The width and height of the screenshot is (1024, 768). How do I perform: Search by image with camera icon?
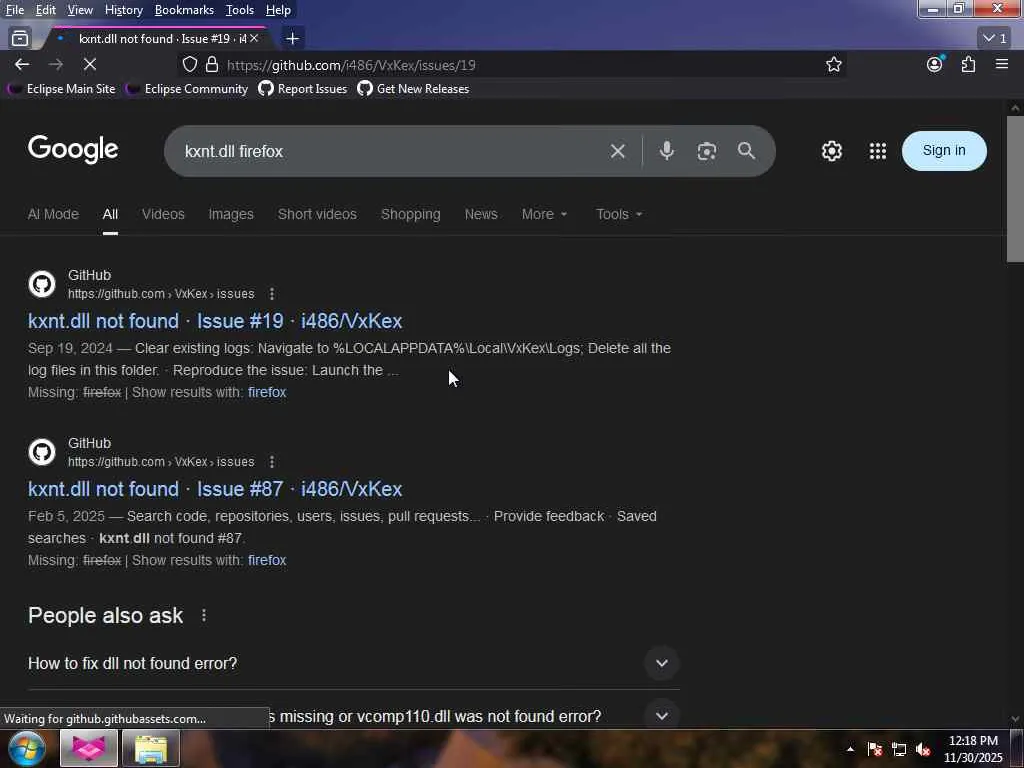[x=707, y=152]
